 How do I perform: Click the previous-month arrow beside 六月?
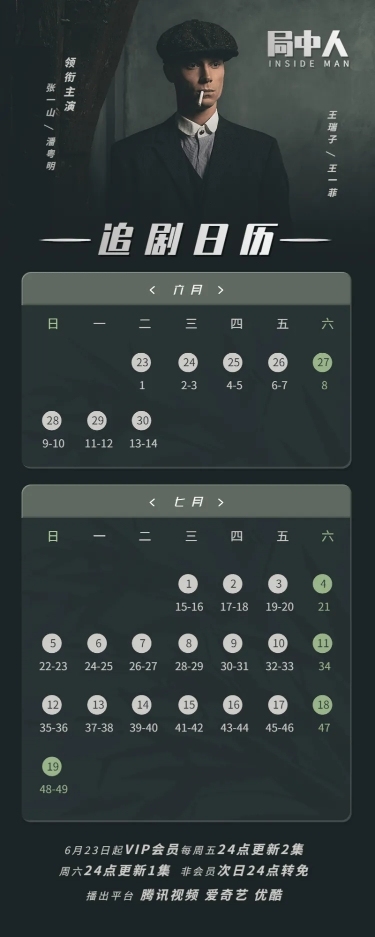pyautogui.click(x=152, y=290)
